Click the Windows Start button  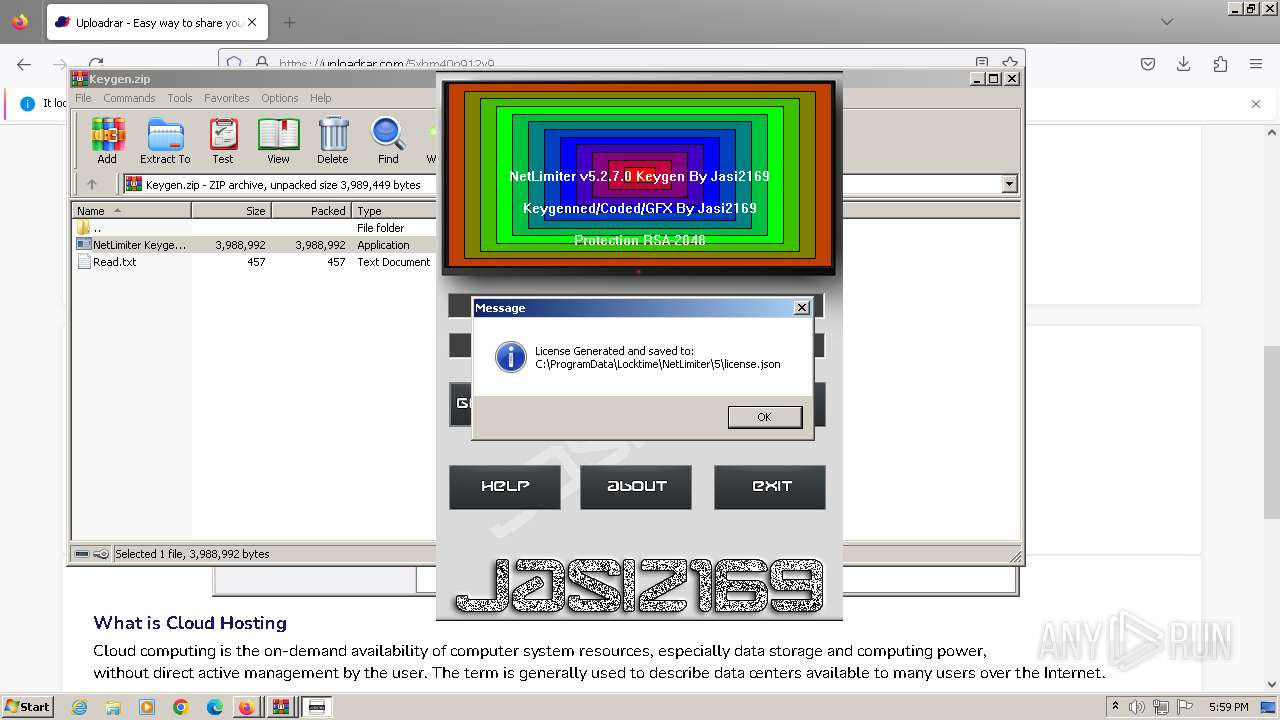coord(28,707)
